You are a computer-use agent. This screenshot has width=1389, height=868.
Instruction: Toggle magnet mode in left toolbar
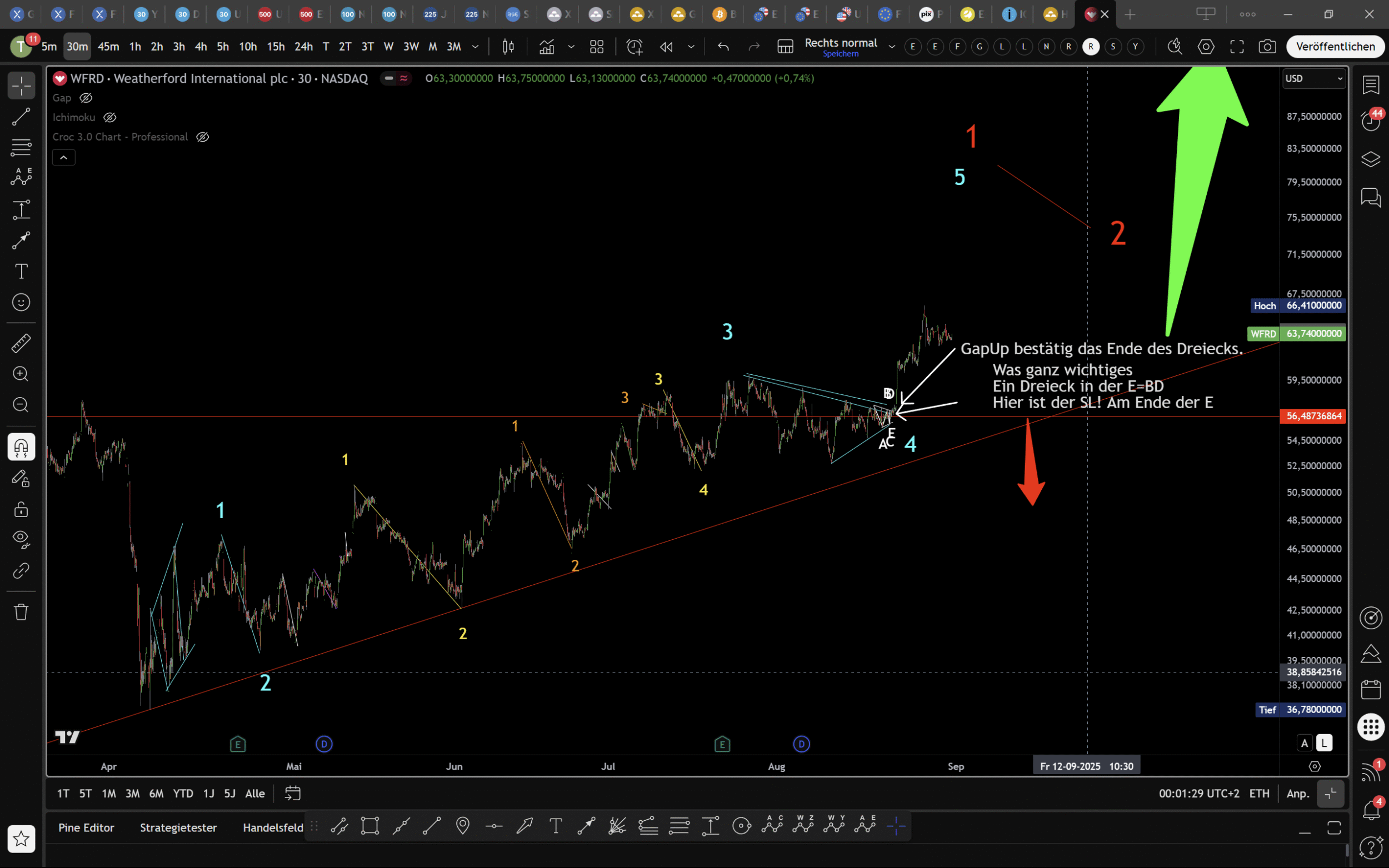21,446
